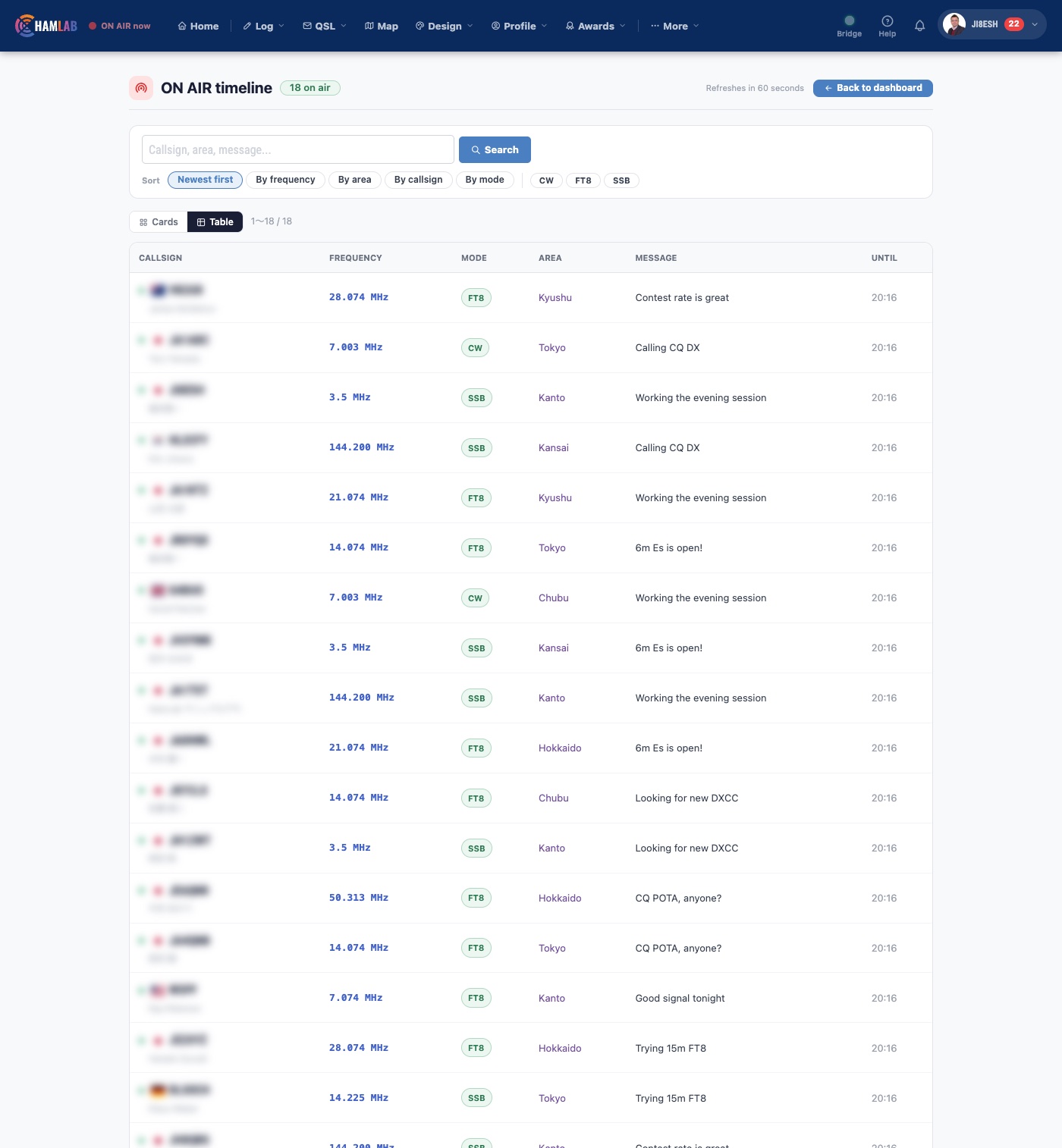The width and height of the screenshot is (1062, 1148).
Task: Open the Awards dropdown
Action: point(595,26)
